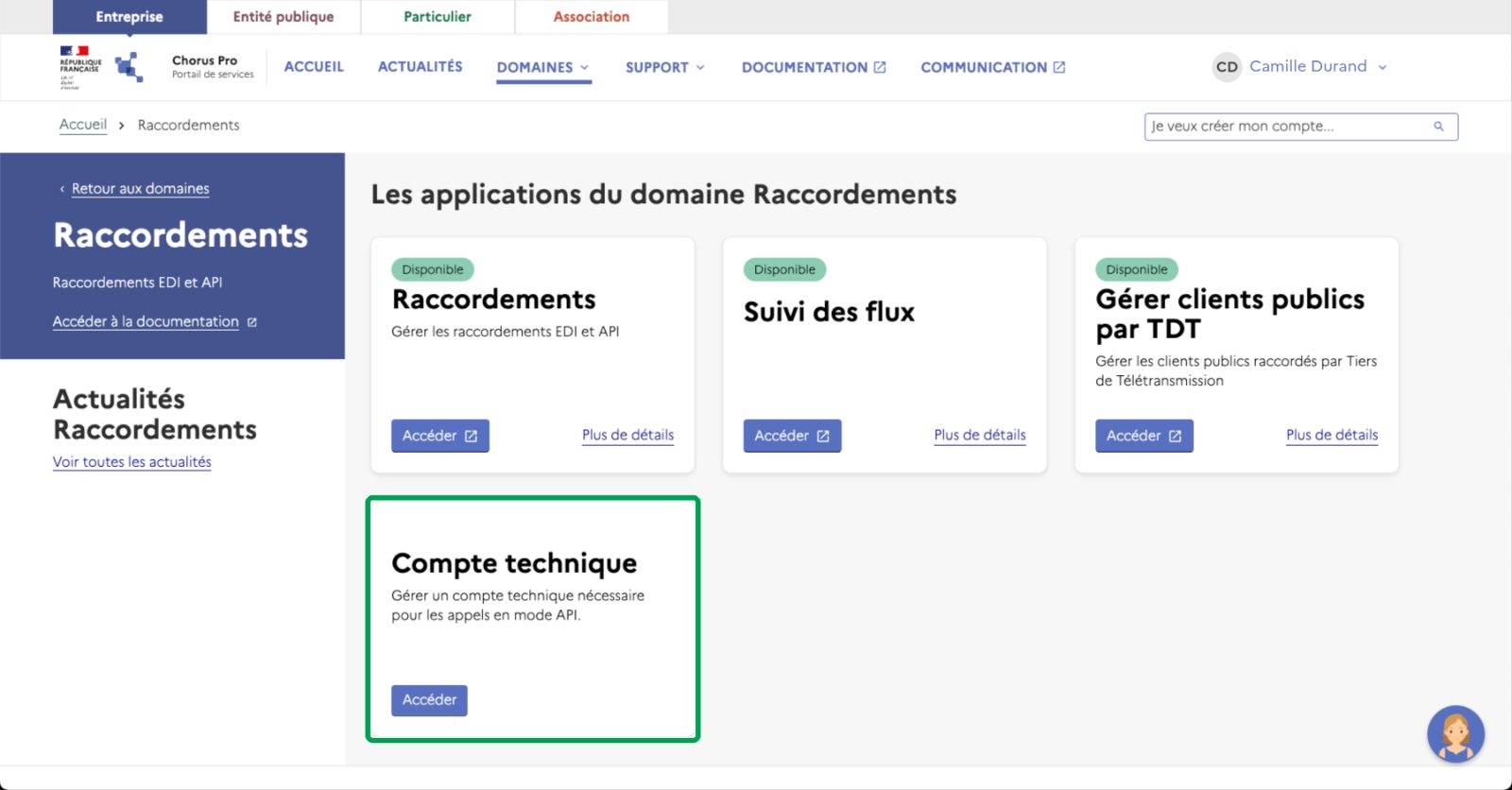Click Accéder on the Raccordements card
Viewport: 1512px width, 790px height.
click(440, 436)
